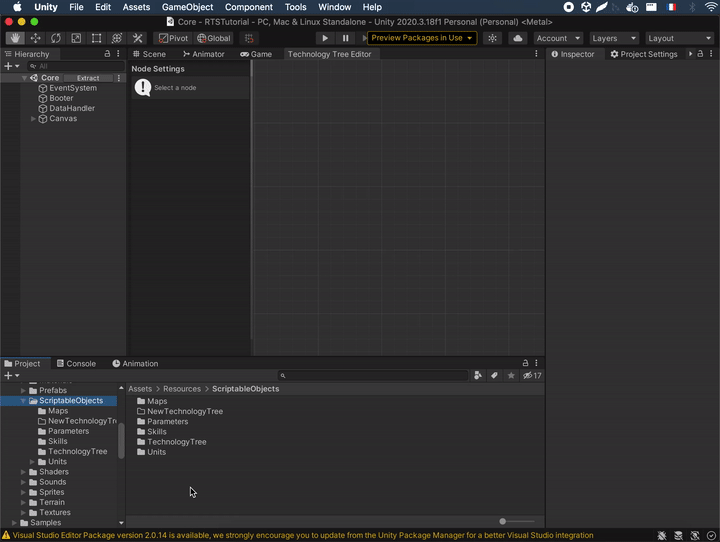Open lighting settings sun icon
Viewport: 720px width, 542px height.
pos(492,38)
